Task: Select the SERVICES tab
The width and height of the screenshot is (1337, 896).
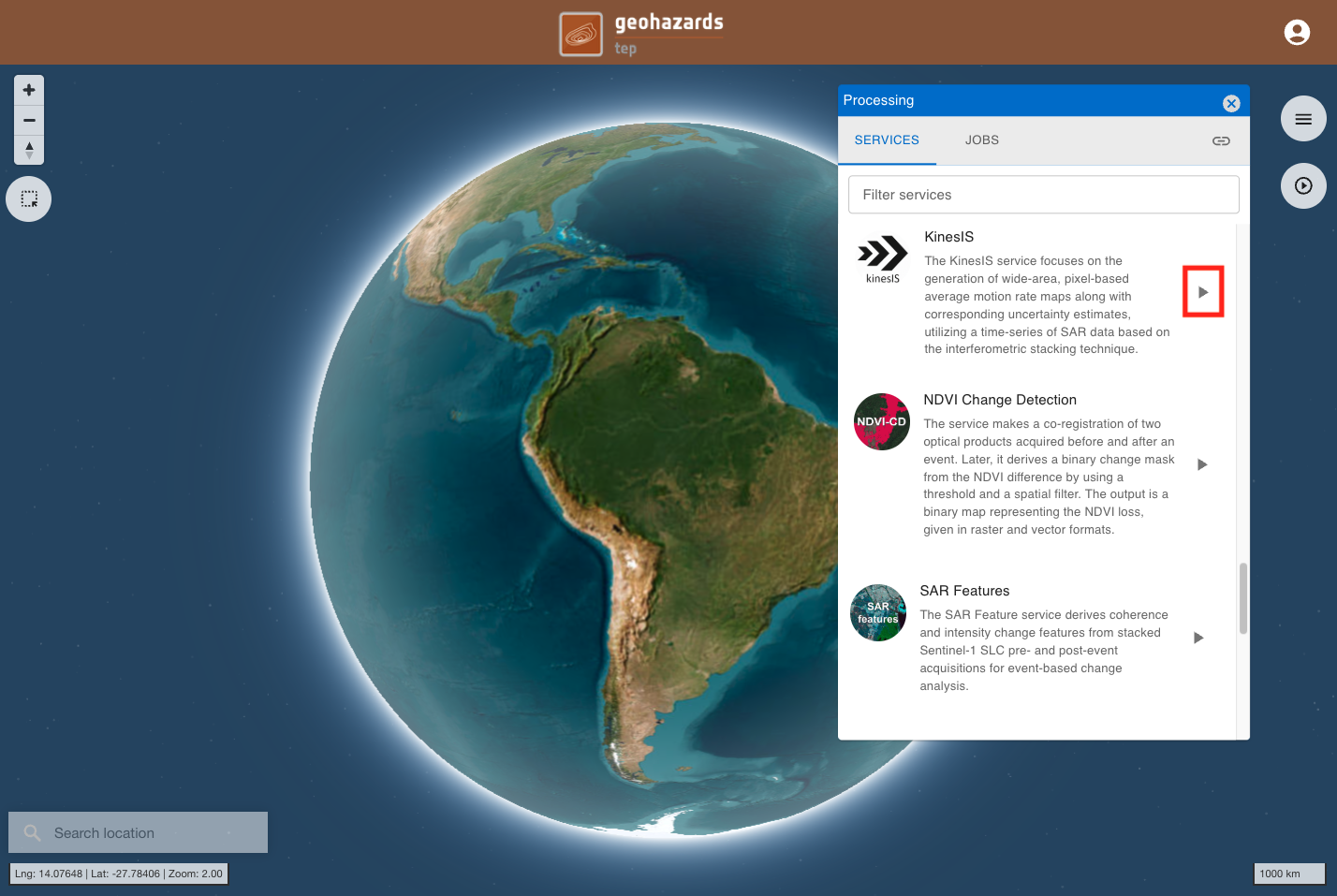Action: pyautogui.click(x=887, y=140)
